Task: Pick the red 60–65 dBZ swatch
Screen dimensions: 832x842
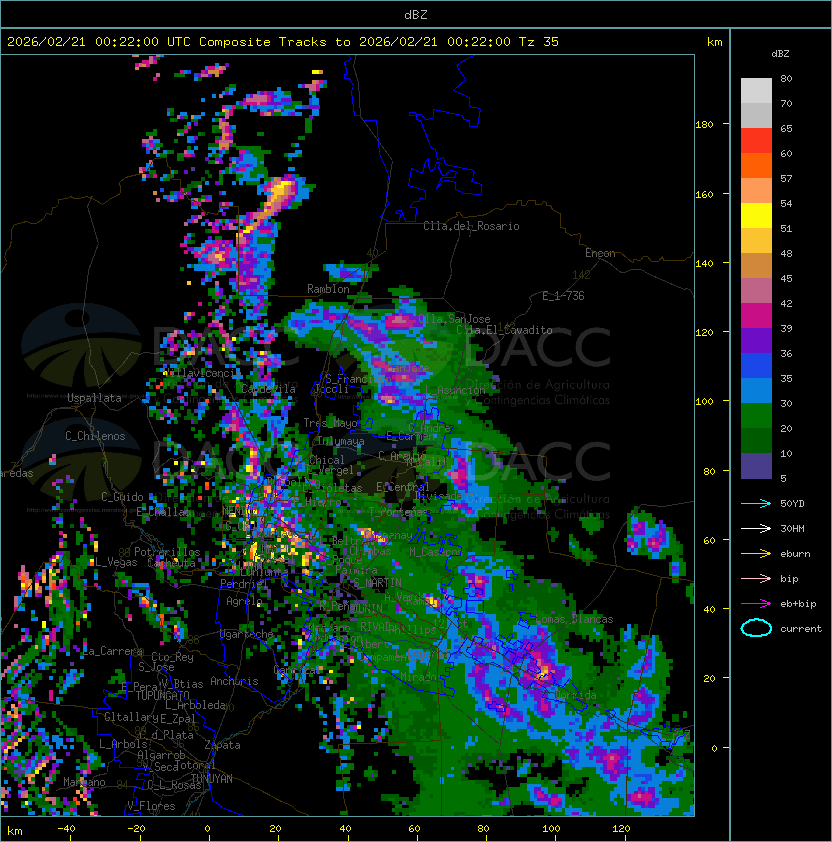Action: pyautogui.click(x=756, y=141)
